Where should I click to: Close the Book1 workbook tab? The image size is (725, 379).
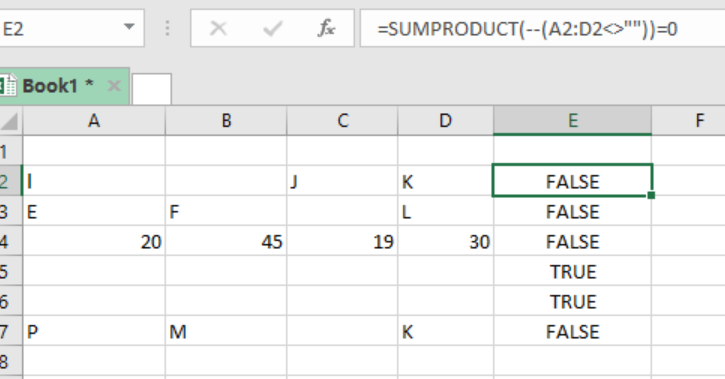[x=114, y=86]
